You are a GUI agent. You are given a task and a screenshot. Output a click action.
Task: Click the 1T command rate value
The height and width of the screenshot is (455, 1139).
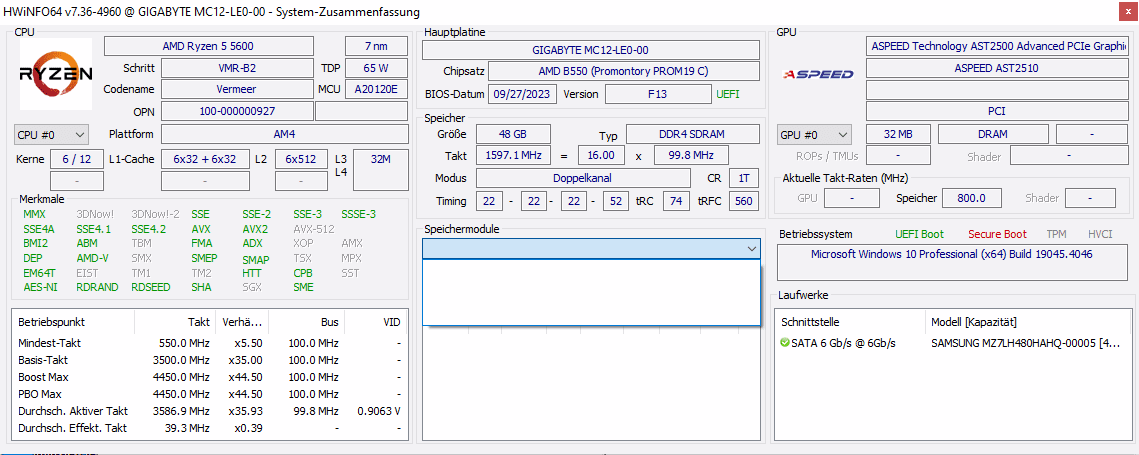[744, 178]
